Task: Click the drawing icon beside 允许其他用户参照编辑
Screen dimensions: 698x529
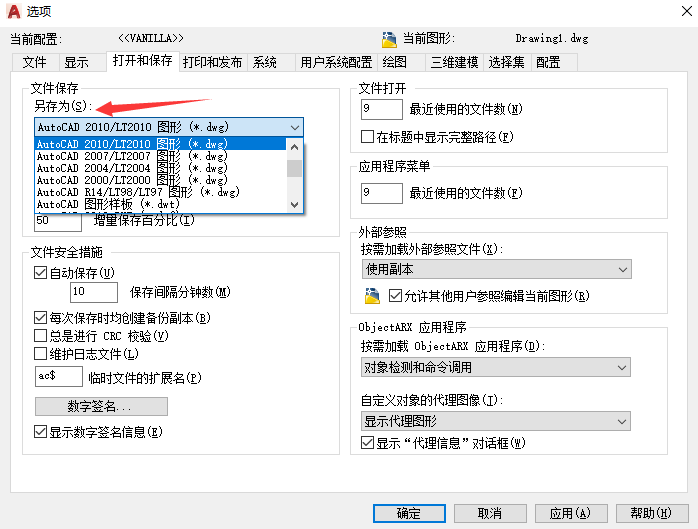Action: [x=372, y=296]
